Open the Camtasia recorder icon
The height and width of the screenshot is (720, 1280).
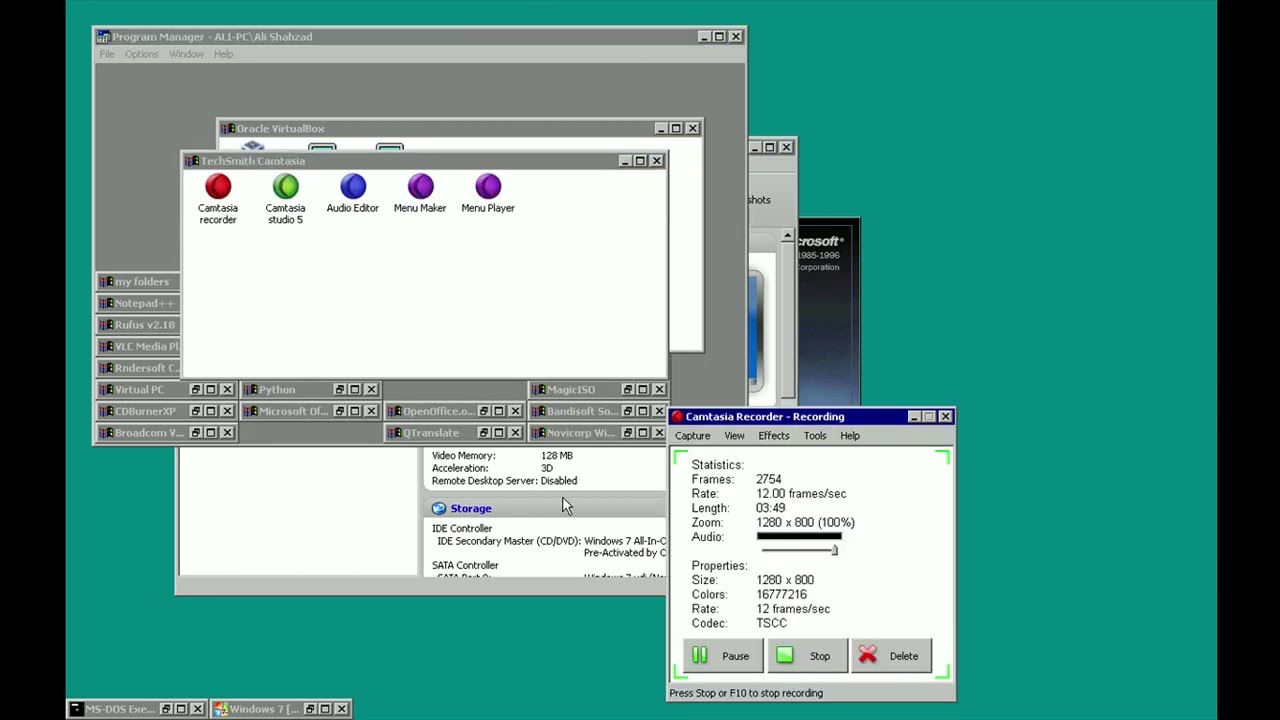pyautogui.click(x=218, y=199)
